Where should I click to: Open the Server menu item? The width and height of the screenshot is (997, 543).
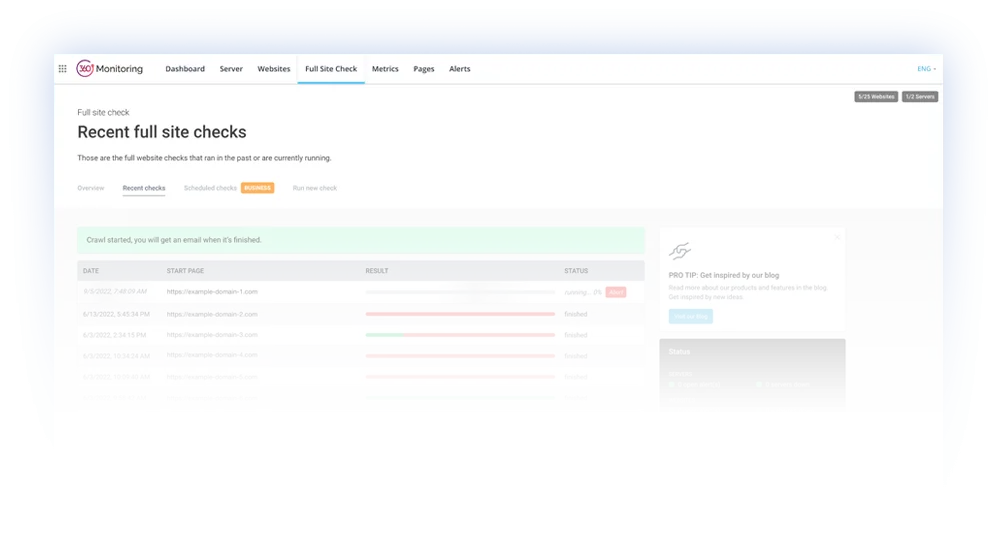pos(231,69)
